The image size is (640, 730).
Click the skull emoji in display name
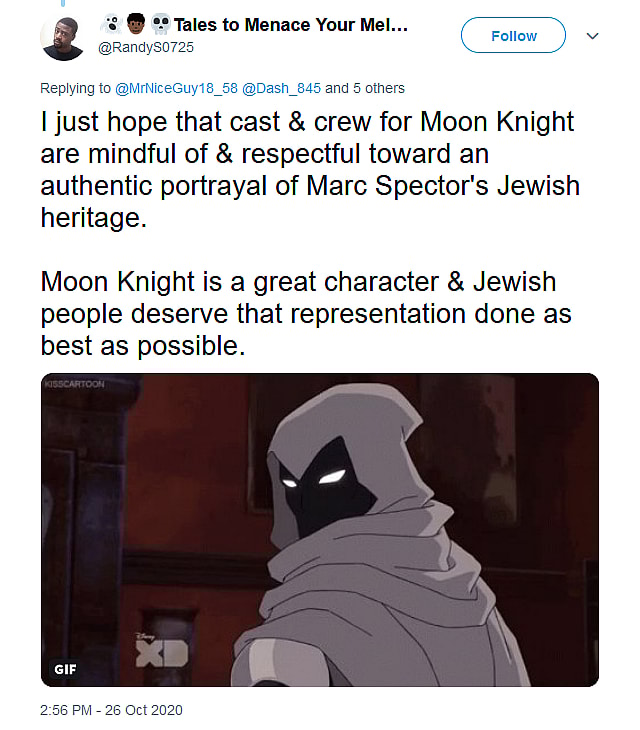(159, 25)
